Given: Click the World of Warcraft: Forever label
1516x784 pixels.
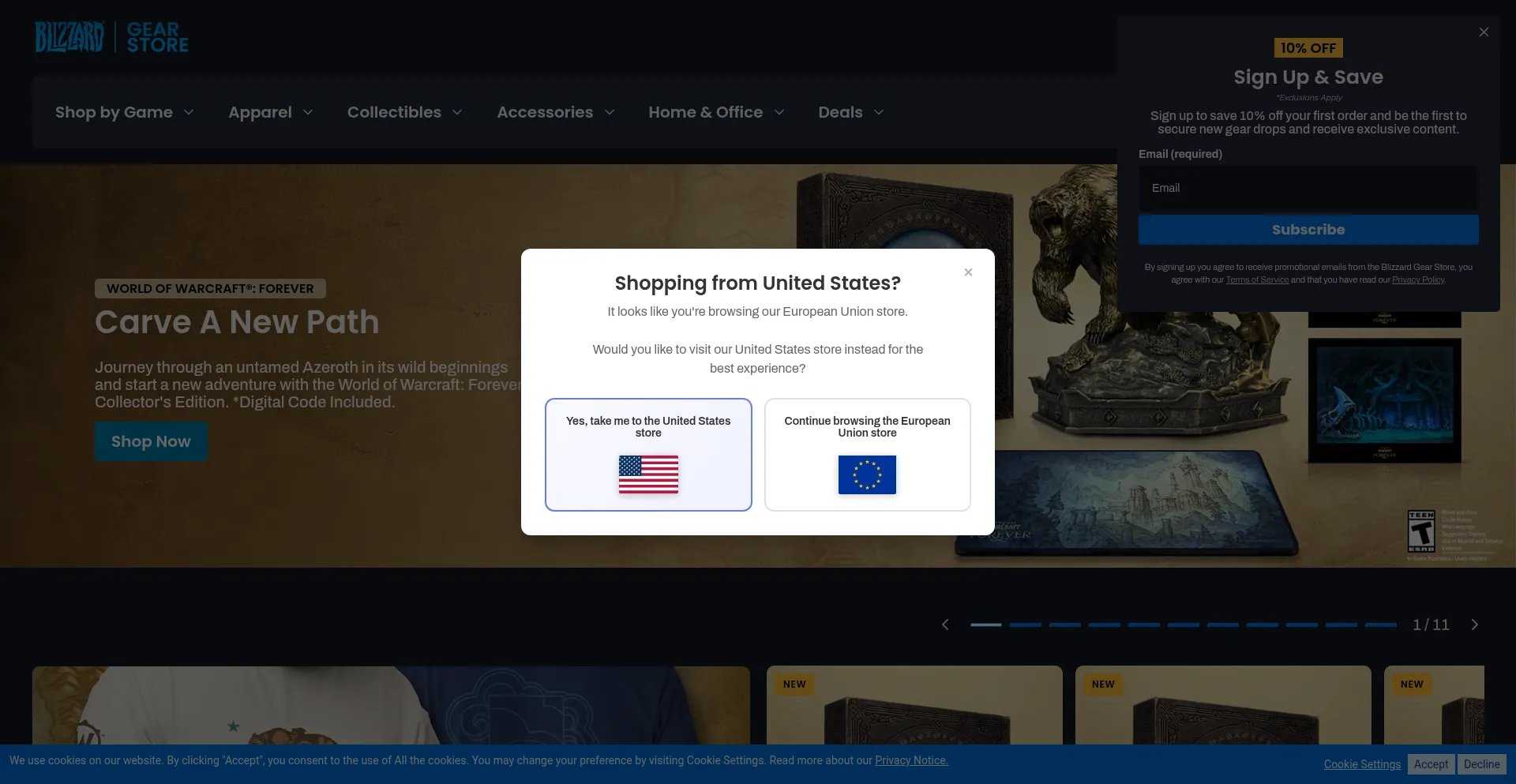Looking at the screenshot, I should click(210, 289).
